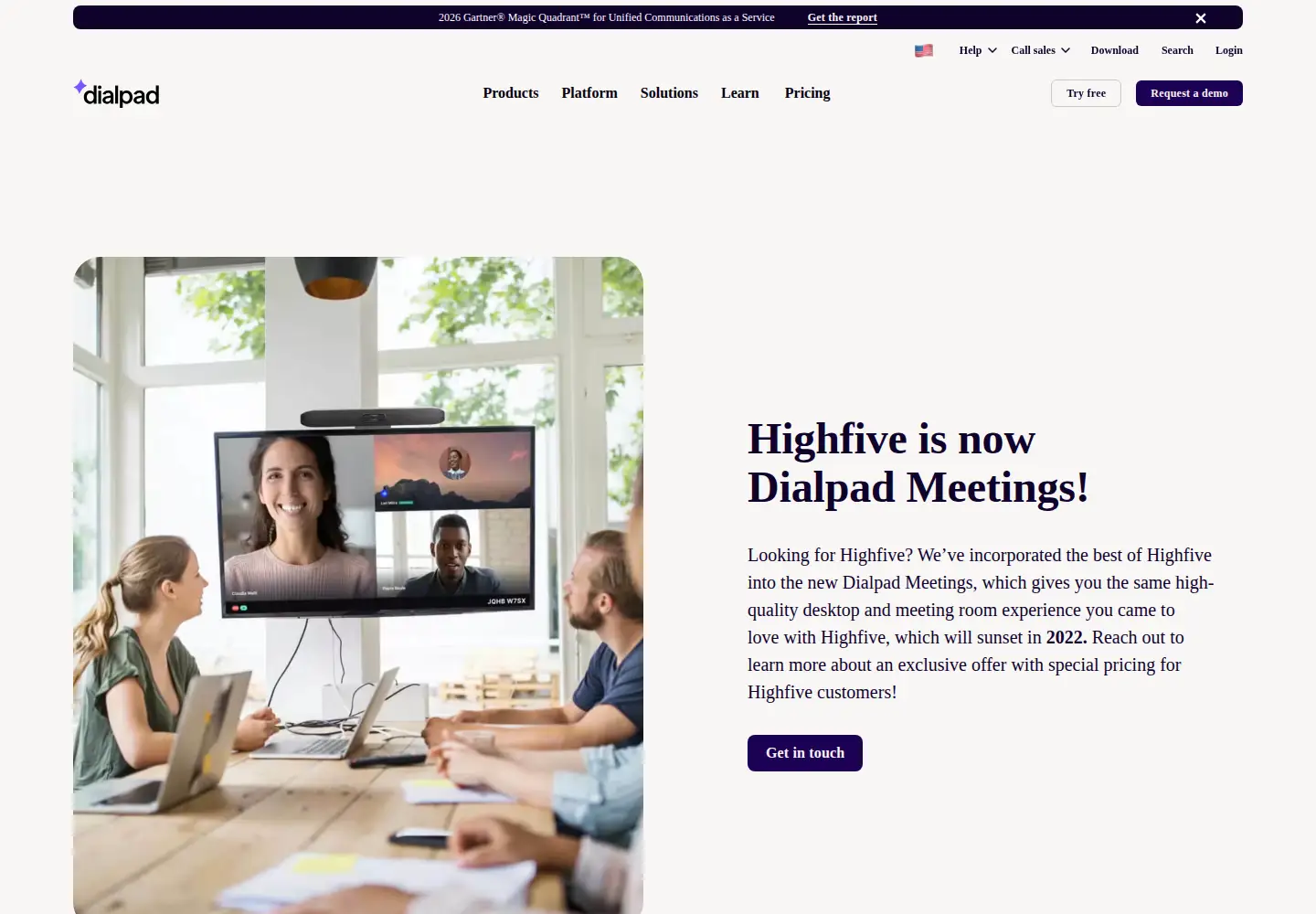Open the Products menu
The height and width of the screenshot is (914, 1316).
point(511,93)
